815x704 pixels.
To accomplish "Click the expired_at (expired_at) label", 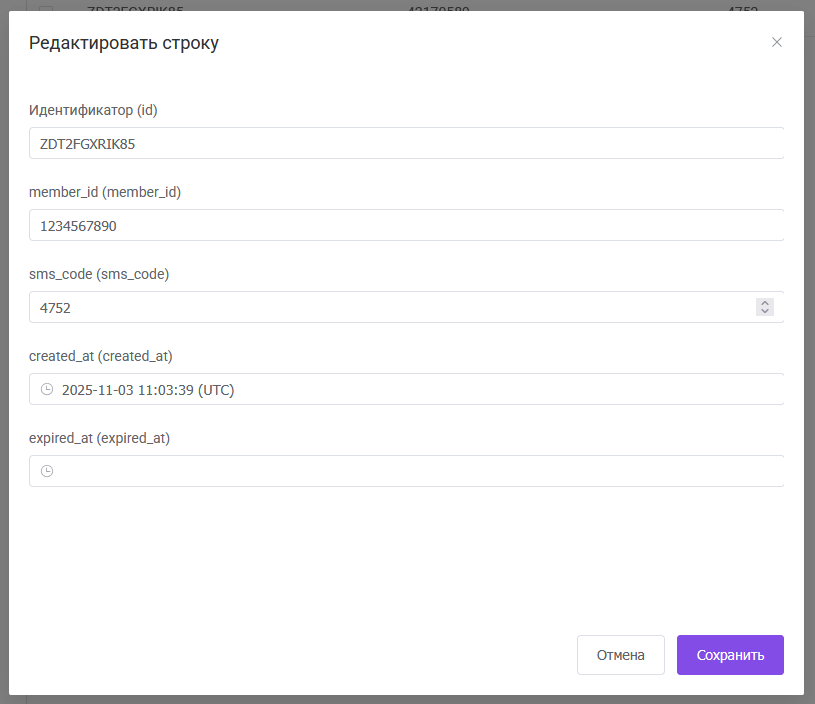I will (x=99, y=438).
